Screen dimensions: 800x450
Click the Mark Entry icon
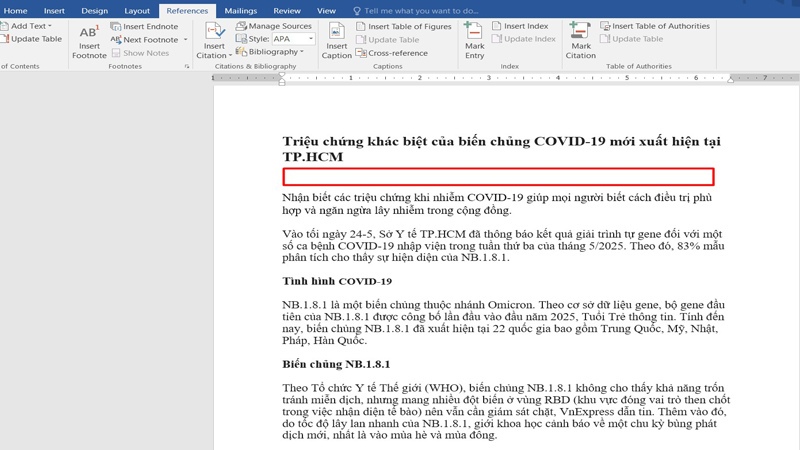point(474,38)
